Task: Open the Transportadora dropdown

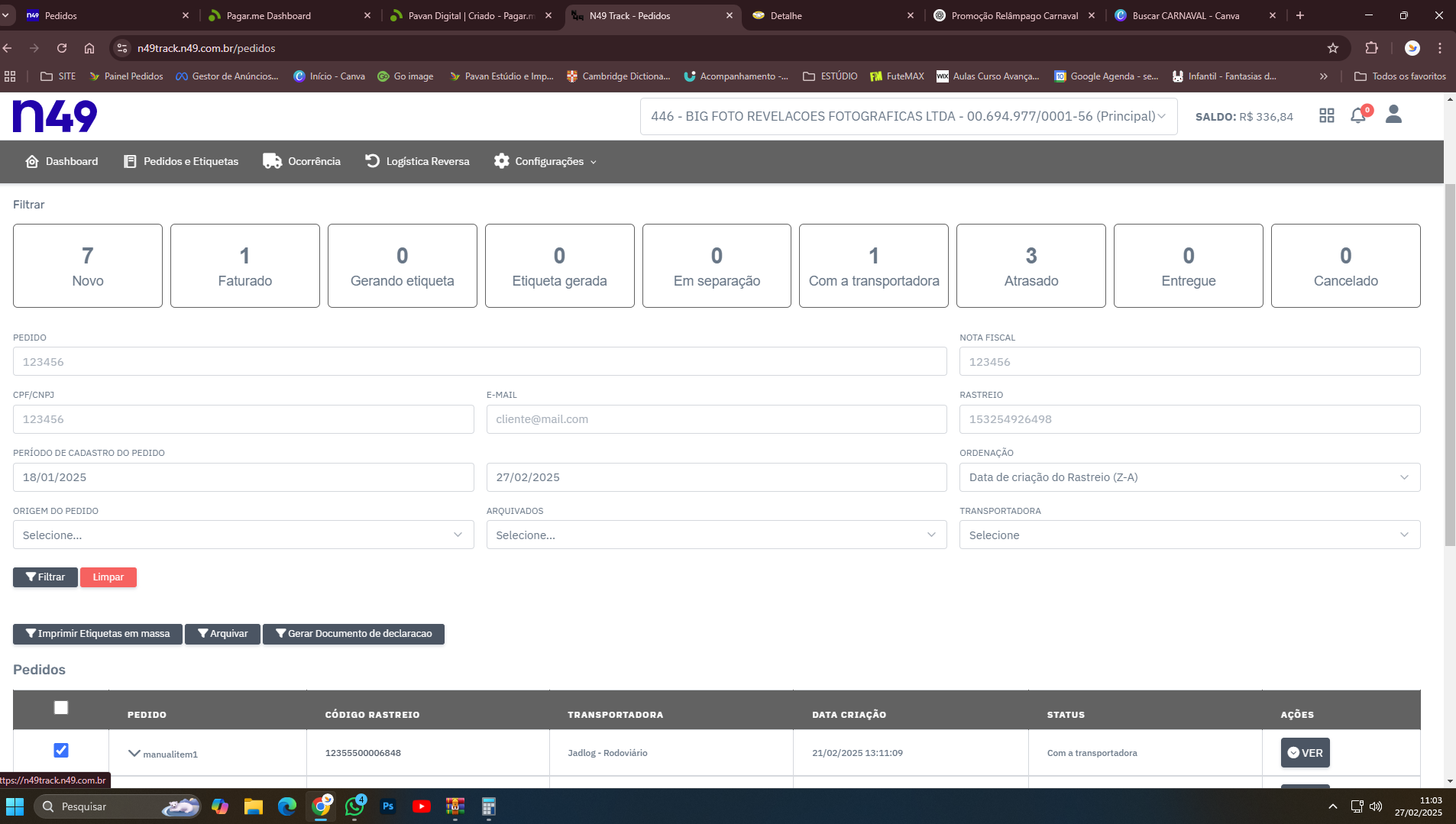Action: coord(1189,535)
